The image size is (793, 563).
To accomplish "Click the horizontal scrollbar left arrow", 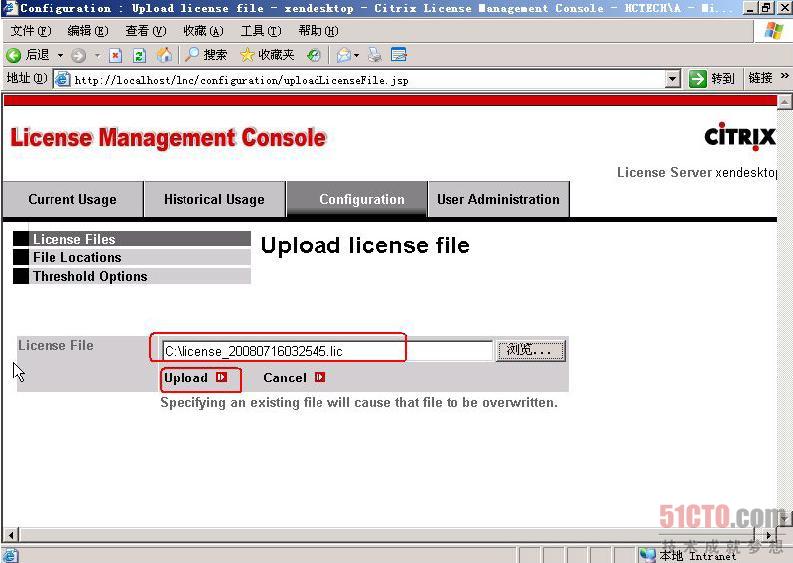I will [x=11, y=535].
